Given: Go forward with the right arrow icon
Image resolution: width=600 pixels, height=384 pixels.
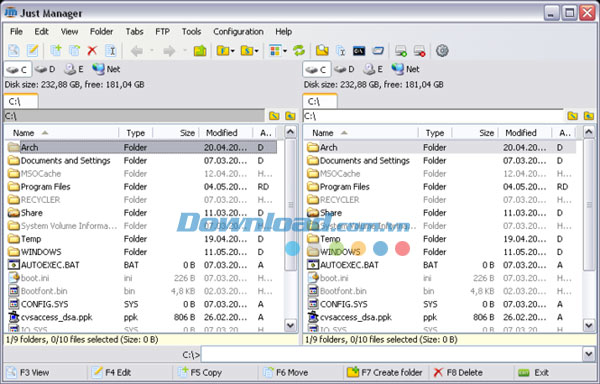Looking at the screenshot, I should coord(169,50).
